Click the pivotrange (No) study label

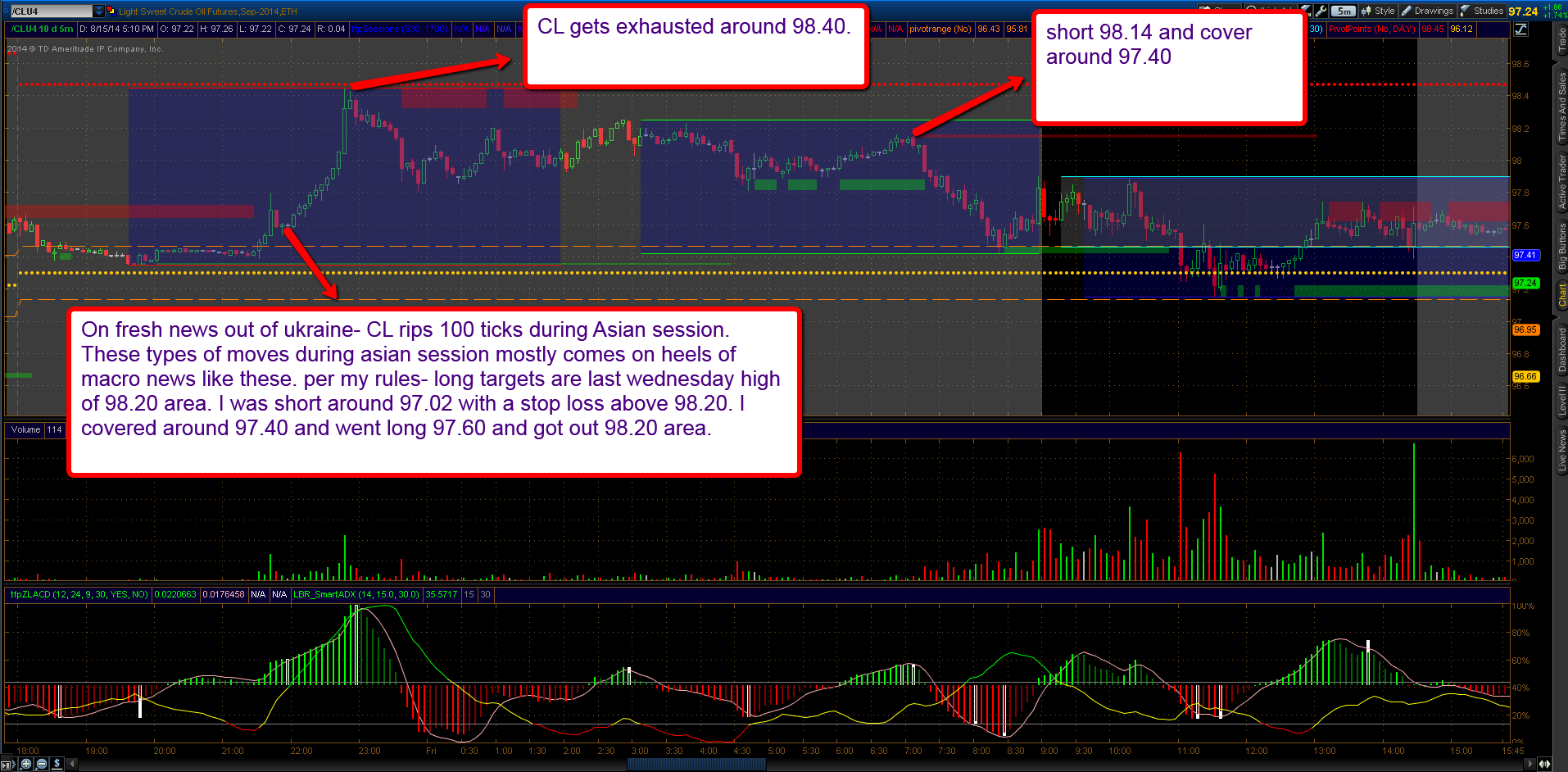tap(940, 29)
